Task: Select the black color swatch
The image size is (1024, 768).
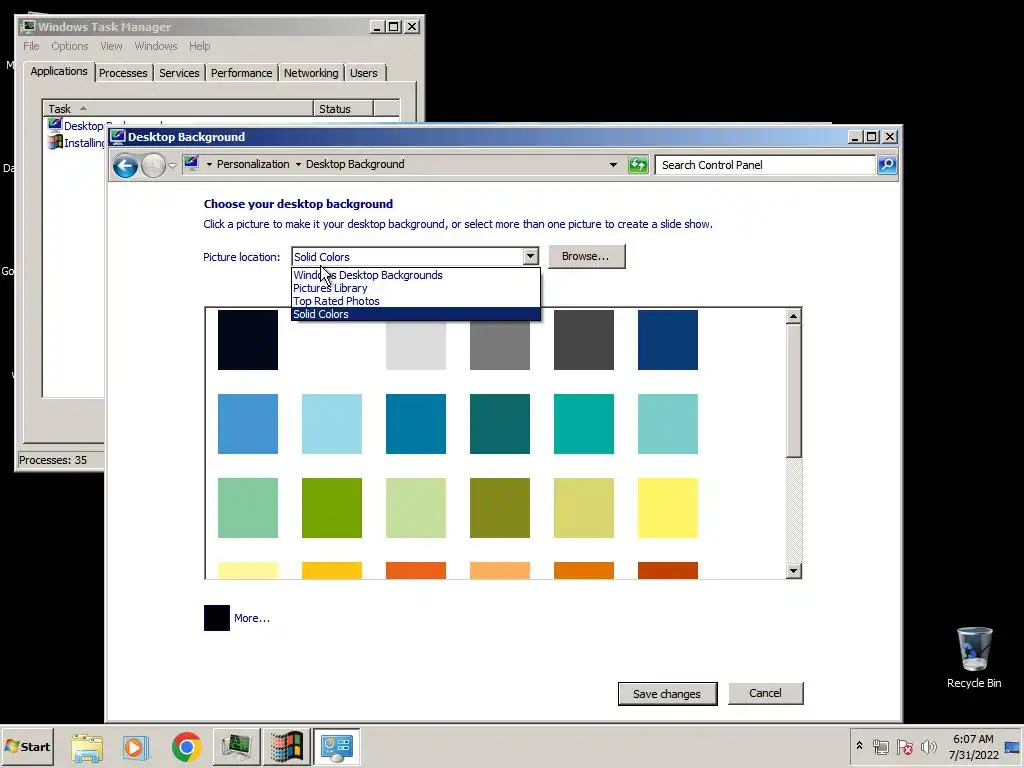Action: (x=248, y=340)
